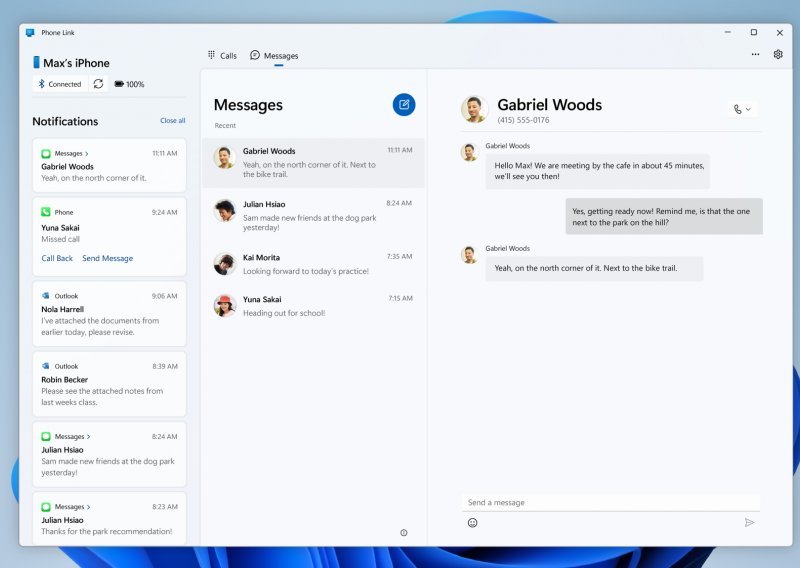Screen dimensions: 800x568
Task: Open Robin Becker Outlook notification card
Action: (109, 384)
